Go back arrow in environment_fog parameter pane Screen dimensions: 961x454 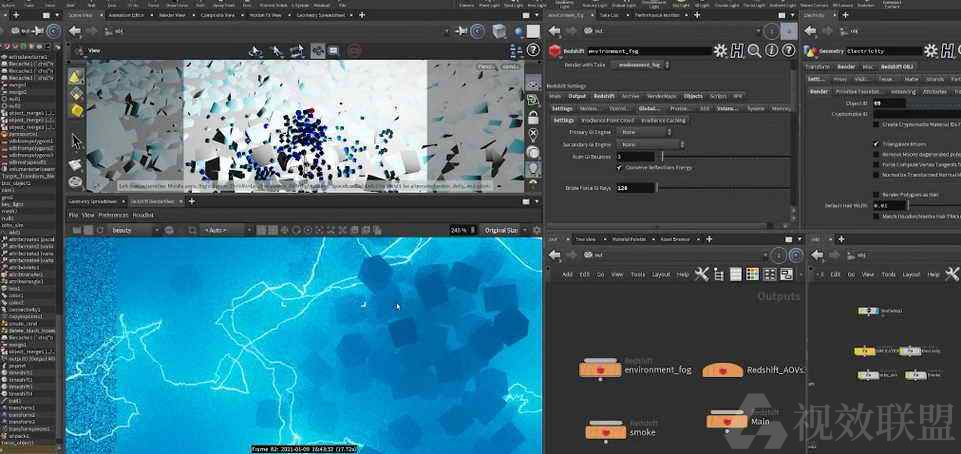tap(555, 31)
